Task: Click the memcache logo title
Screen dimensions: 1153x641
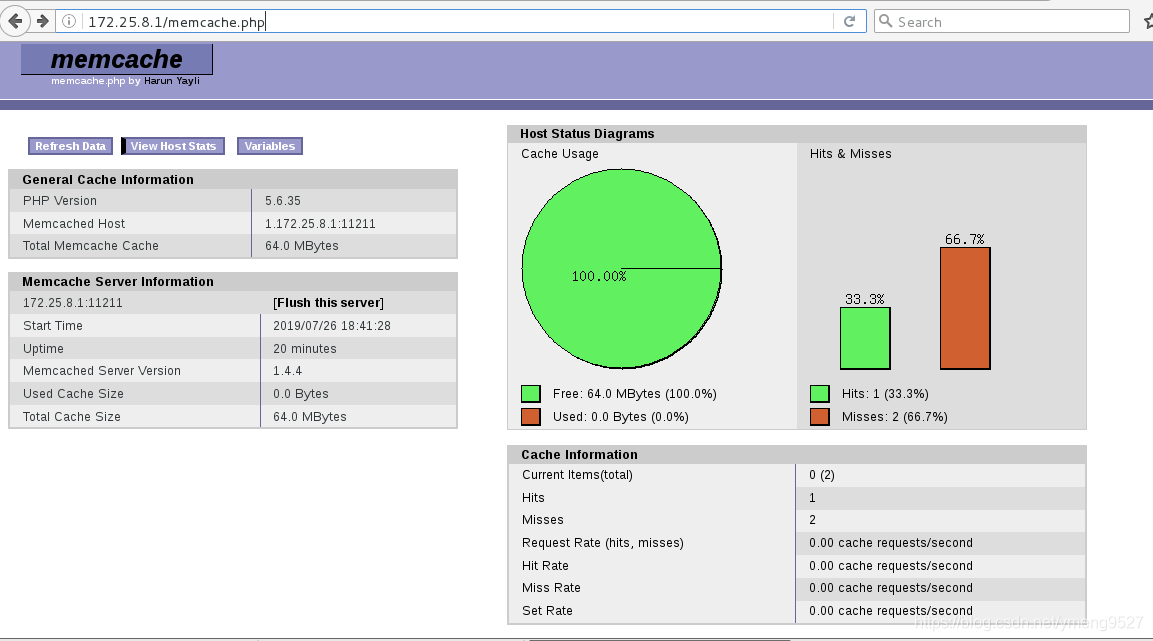Action: point(117,59)
